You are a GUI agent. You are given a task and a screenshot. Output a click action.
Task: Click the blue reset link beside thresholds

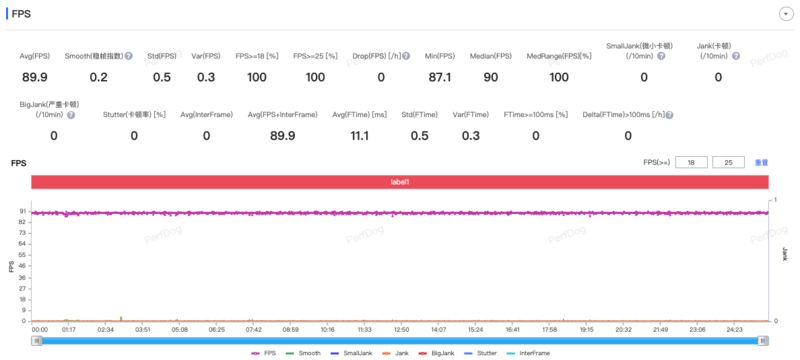coord(761,163)
